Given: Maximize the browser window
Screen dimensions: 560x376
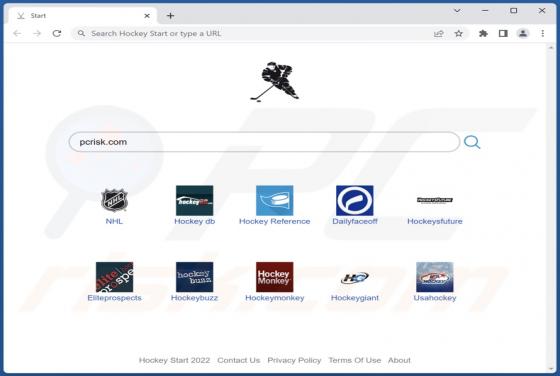Looking at the screenshot, I should pyautogui.click(x=514, y=11).
